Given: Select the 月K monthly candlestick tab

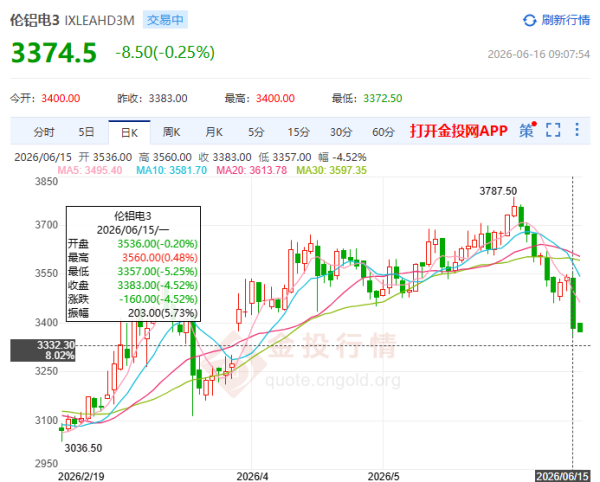Looking at the screenshot, I should pyautogui.click(x=214, y=132).
